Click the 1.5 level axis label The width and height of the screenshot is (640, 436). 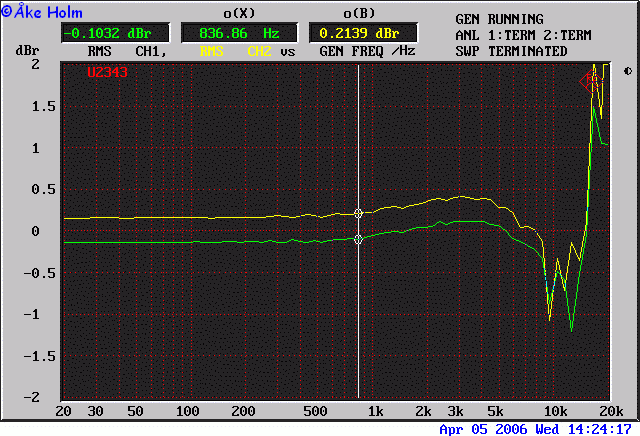click(44, 107)
